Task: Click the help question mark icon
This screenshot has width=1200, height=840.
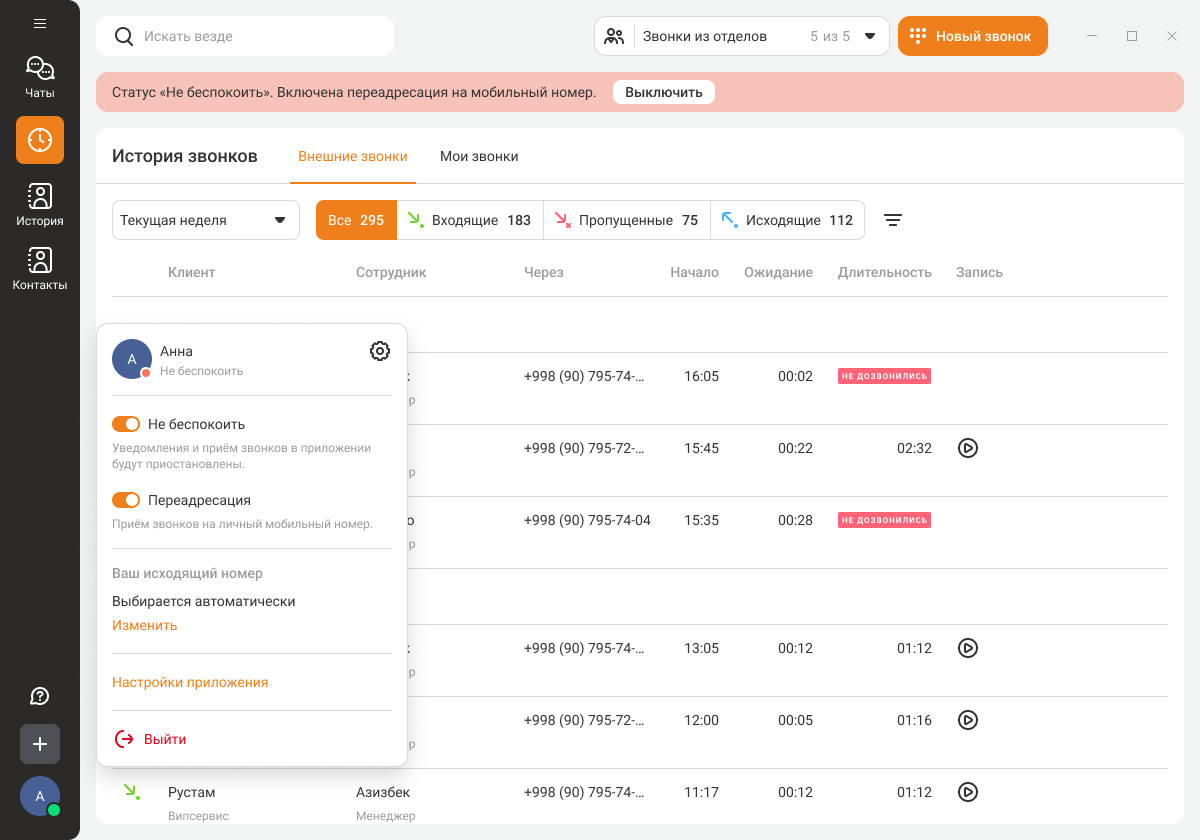Action: (x=40, y=696)
